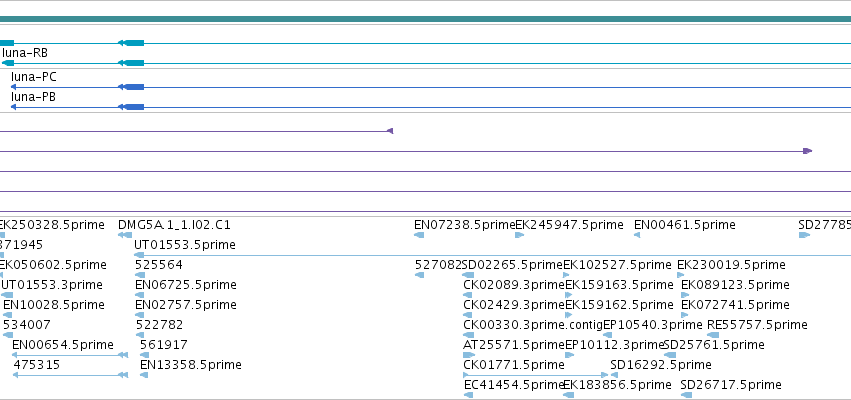Click the EC41454.5prime EST label
Viewport: 851px width, 400px height.
click(515, 385)
